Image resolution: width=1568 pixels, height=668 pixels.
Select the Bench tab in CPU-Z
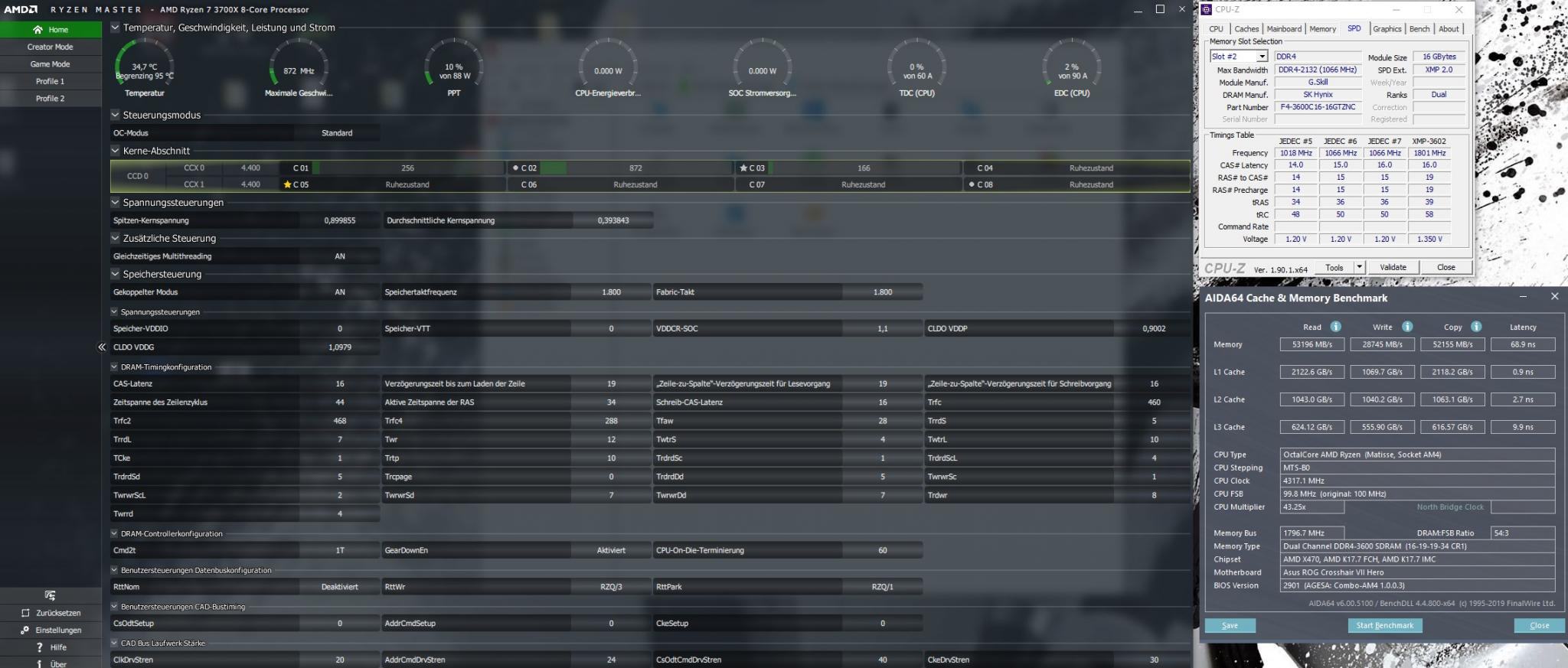click(1419, 29)
